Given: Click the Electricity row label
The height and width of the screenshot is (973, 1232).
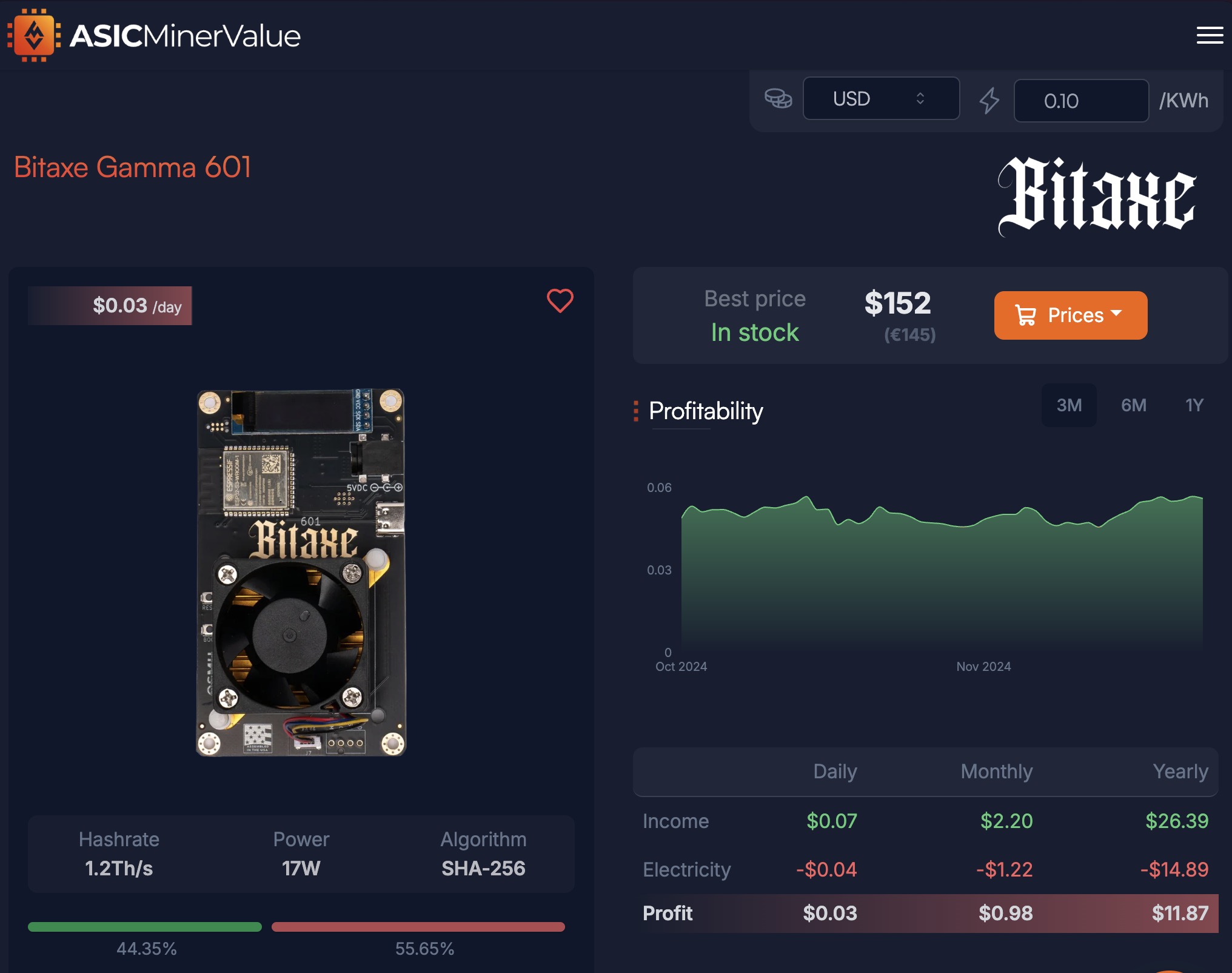Looking at the screenshot, I should pyautogui.click(x=687, y=869).
